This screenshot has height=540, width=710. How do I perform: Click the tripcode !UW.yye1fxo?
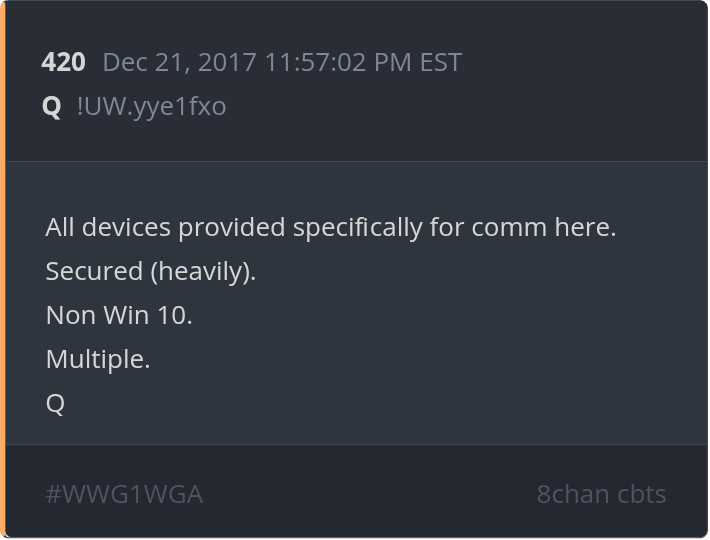(151, 105)
